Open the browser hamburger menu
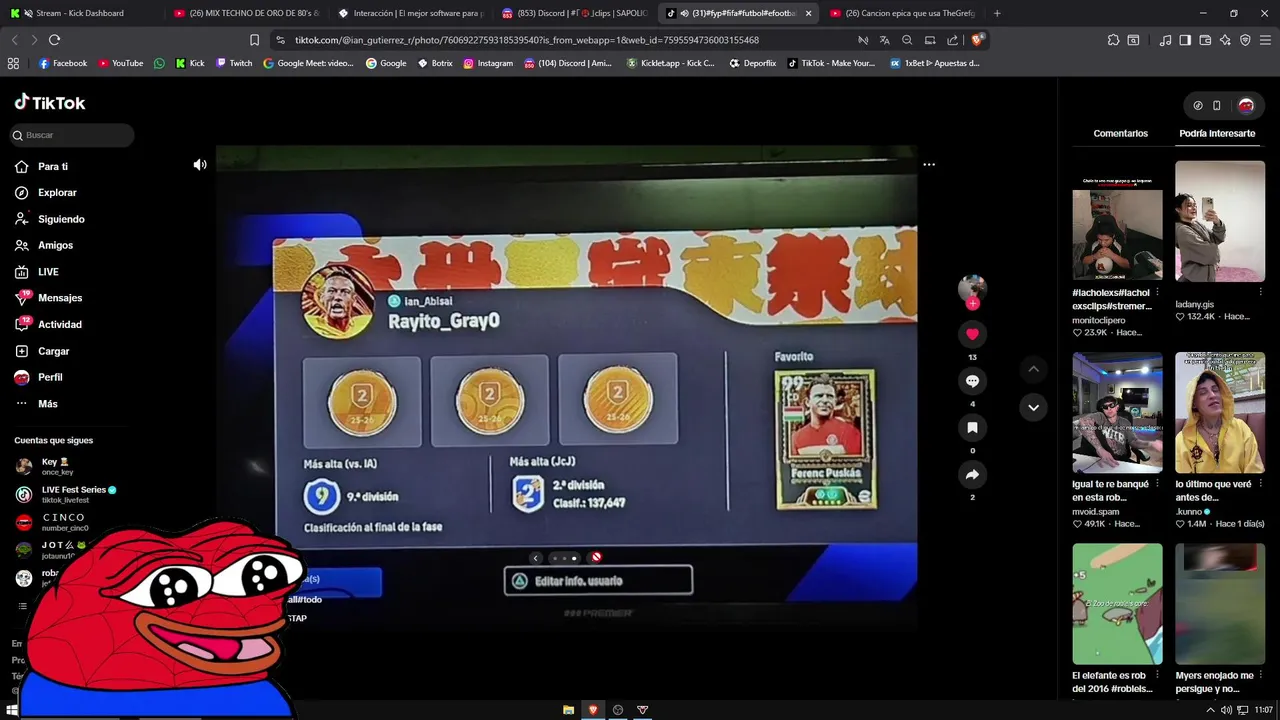Viewport: 1280px width, 720px height. (1265, 40)
